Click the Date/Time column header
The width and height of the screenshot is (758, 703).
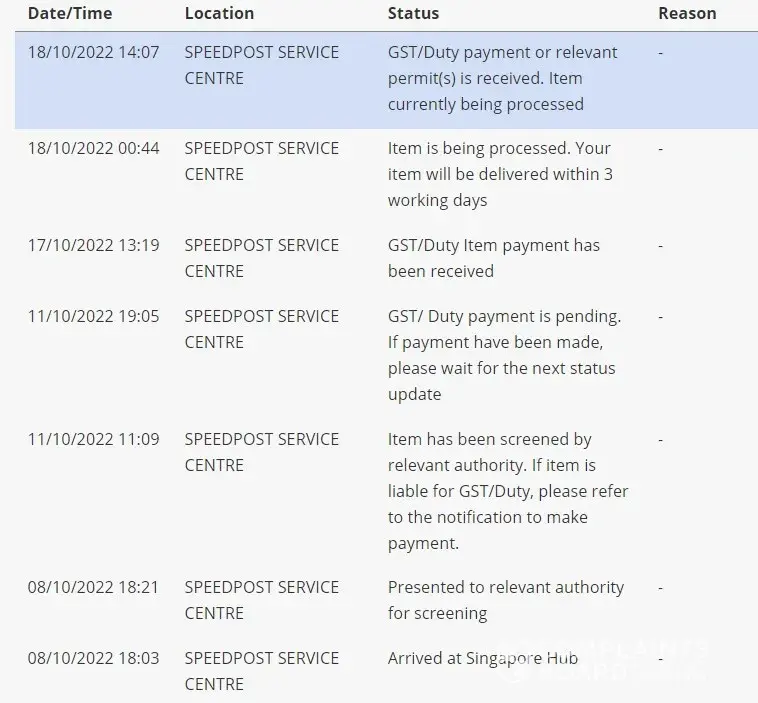(x=70, y=13)
